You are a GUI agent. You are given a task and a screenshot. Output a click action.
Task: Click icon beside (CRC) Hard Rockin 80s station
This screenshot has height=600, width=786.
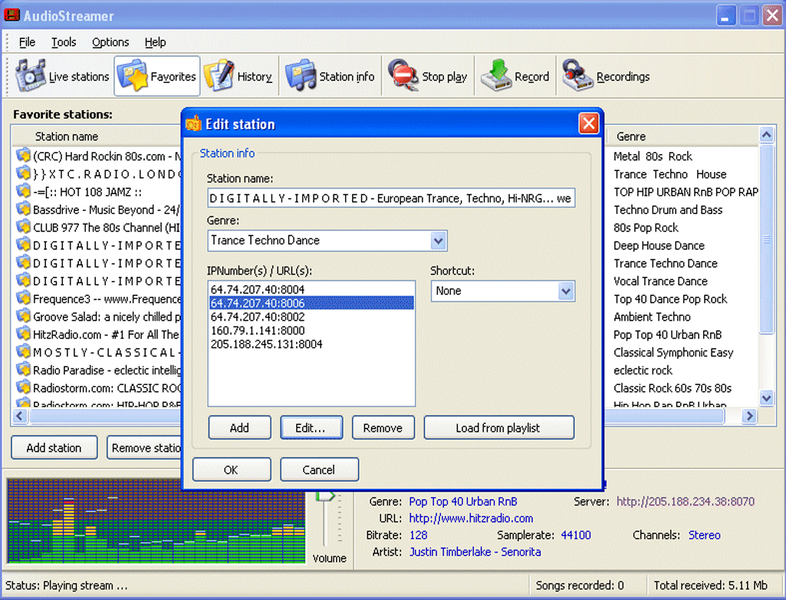tap(23, 155)
